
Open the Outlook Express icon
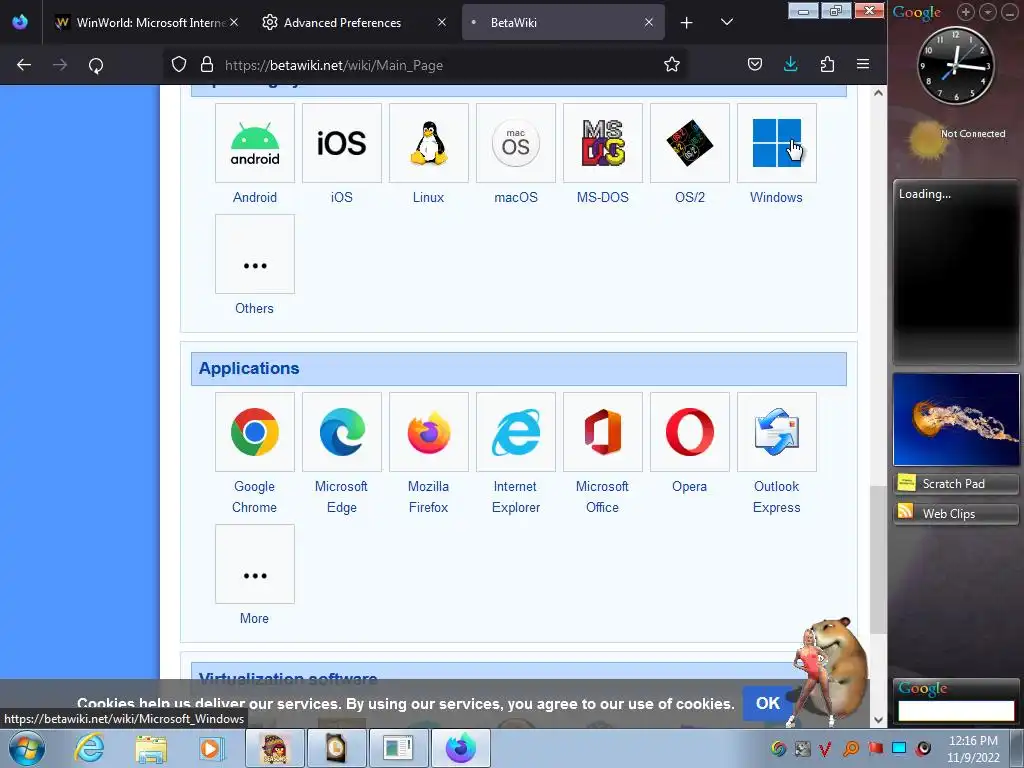(776, 432)
